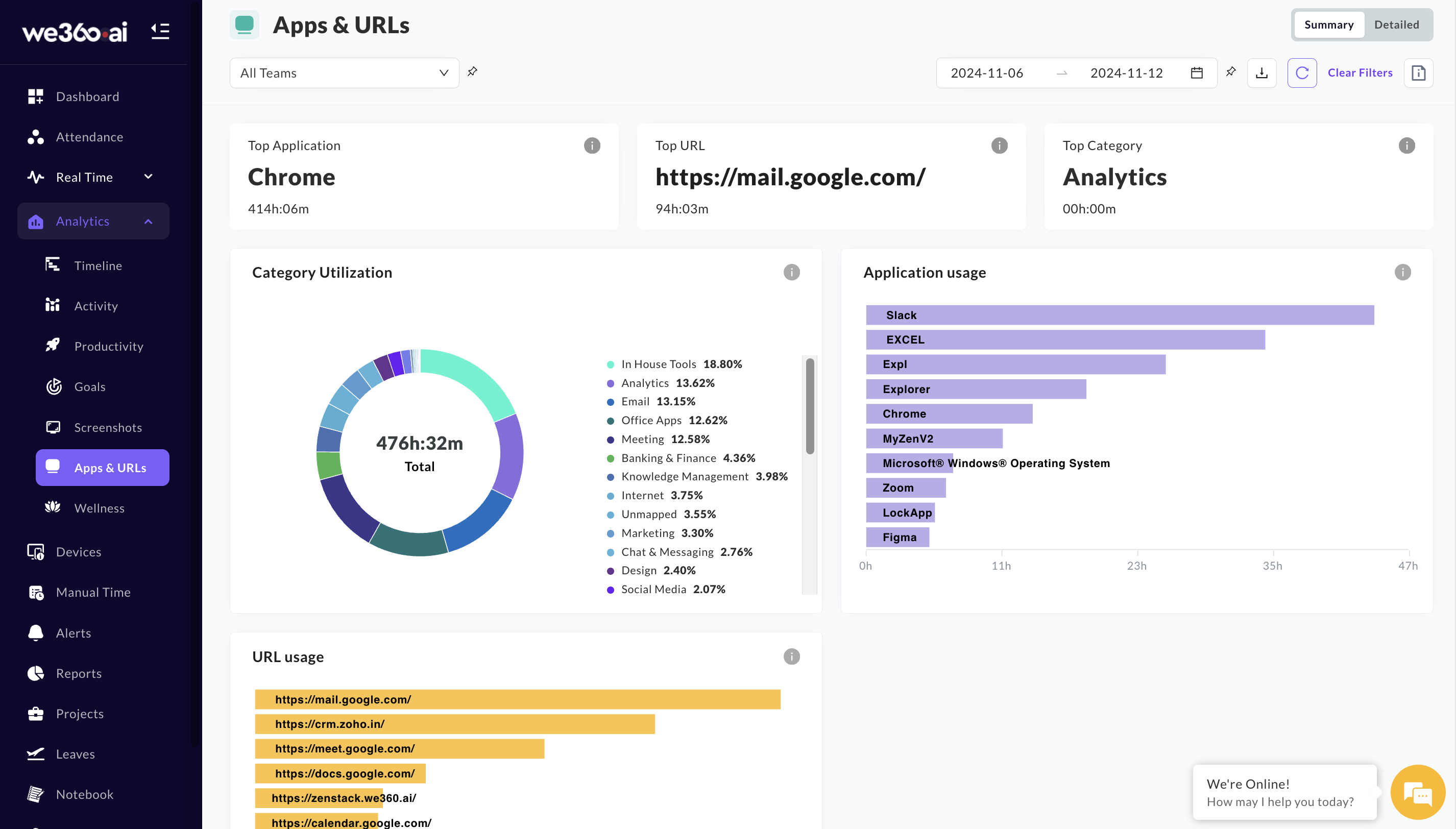Image resolution: width=1456 pixels, height=829 pixels.
Task: Click the Alerts bell icon
Action: tap(35, 632)
